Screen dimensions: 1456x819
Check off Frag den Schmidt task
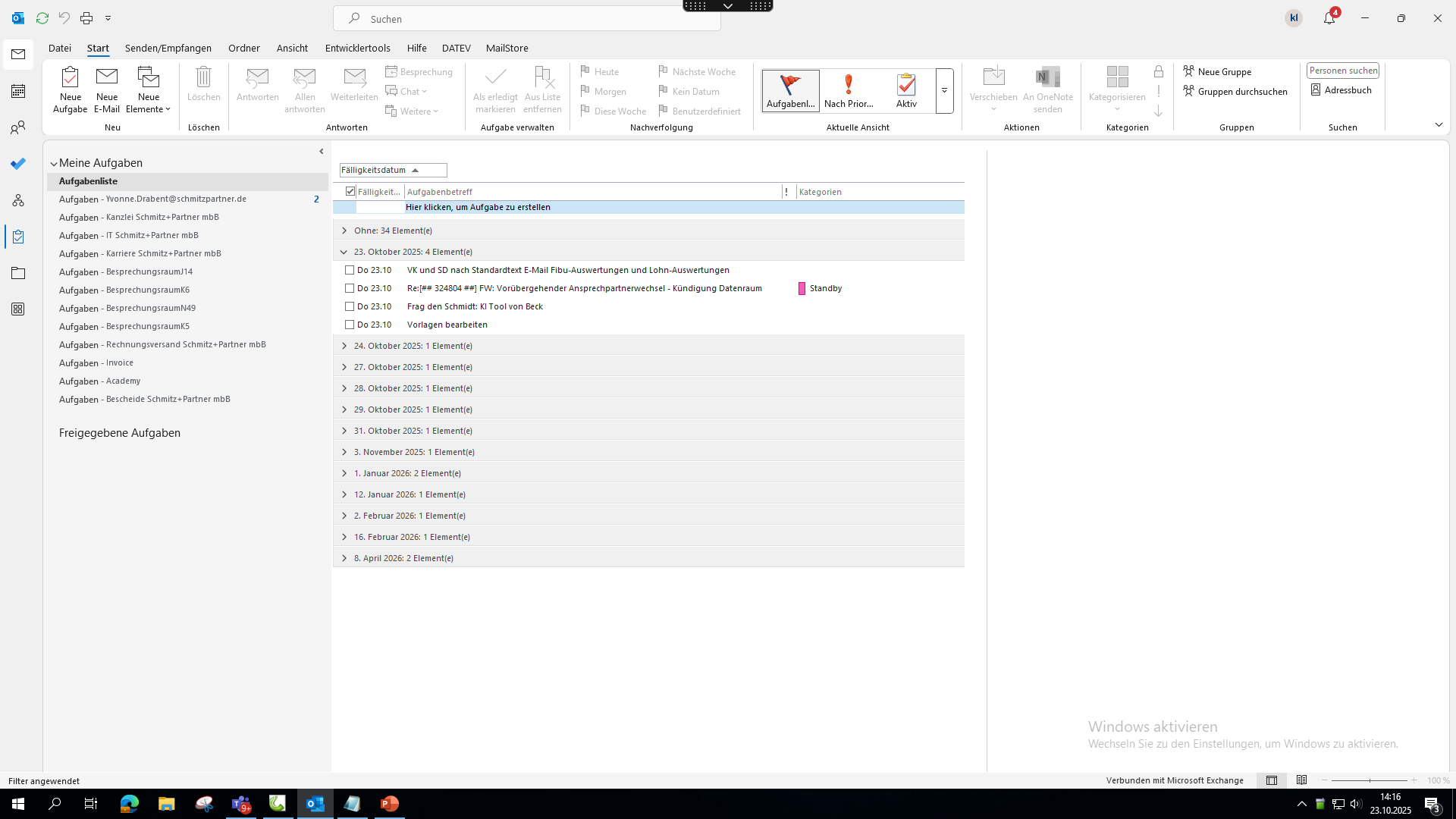pos(350,306)
